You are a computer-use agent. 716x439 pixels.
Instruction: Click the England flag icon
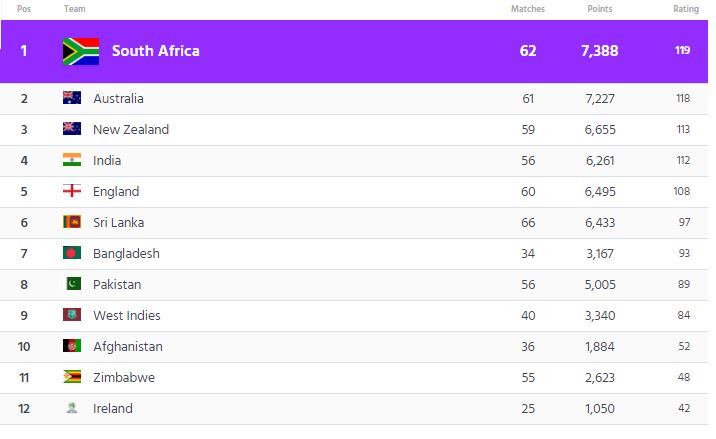click(72, 191)
